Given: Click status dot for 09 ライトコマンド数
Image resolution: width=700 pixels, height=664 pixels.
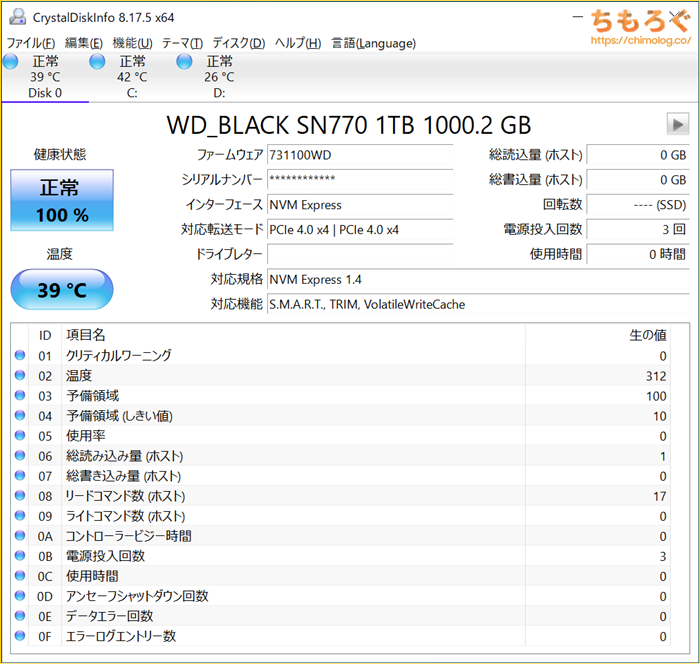Looking at the screenshot, I should pyautogui.click(x=20, y=515).
